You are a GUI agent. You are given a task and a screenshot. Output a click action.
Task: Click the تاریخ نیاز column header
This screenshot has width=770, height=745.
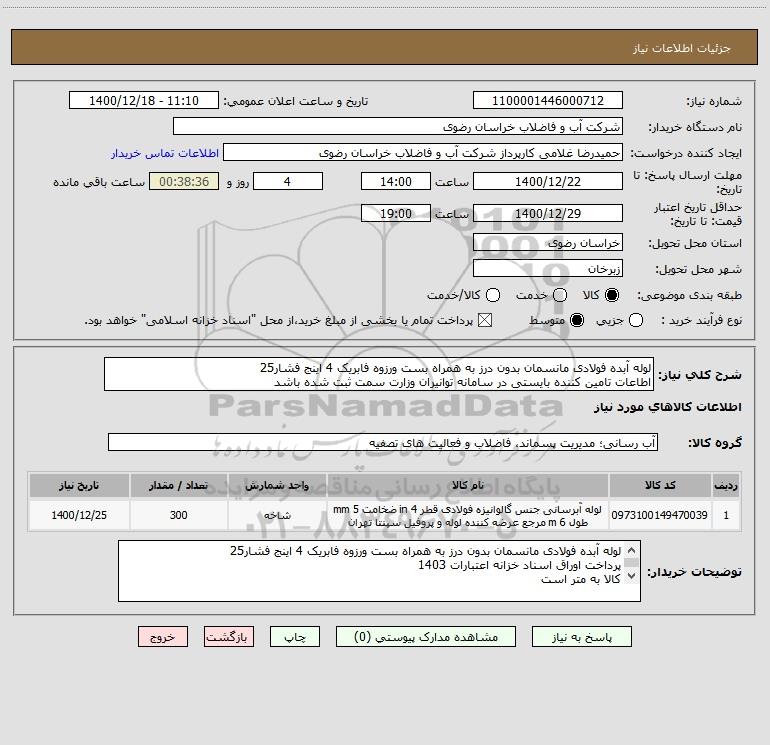(x=79, y=485)
